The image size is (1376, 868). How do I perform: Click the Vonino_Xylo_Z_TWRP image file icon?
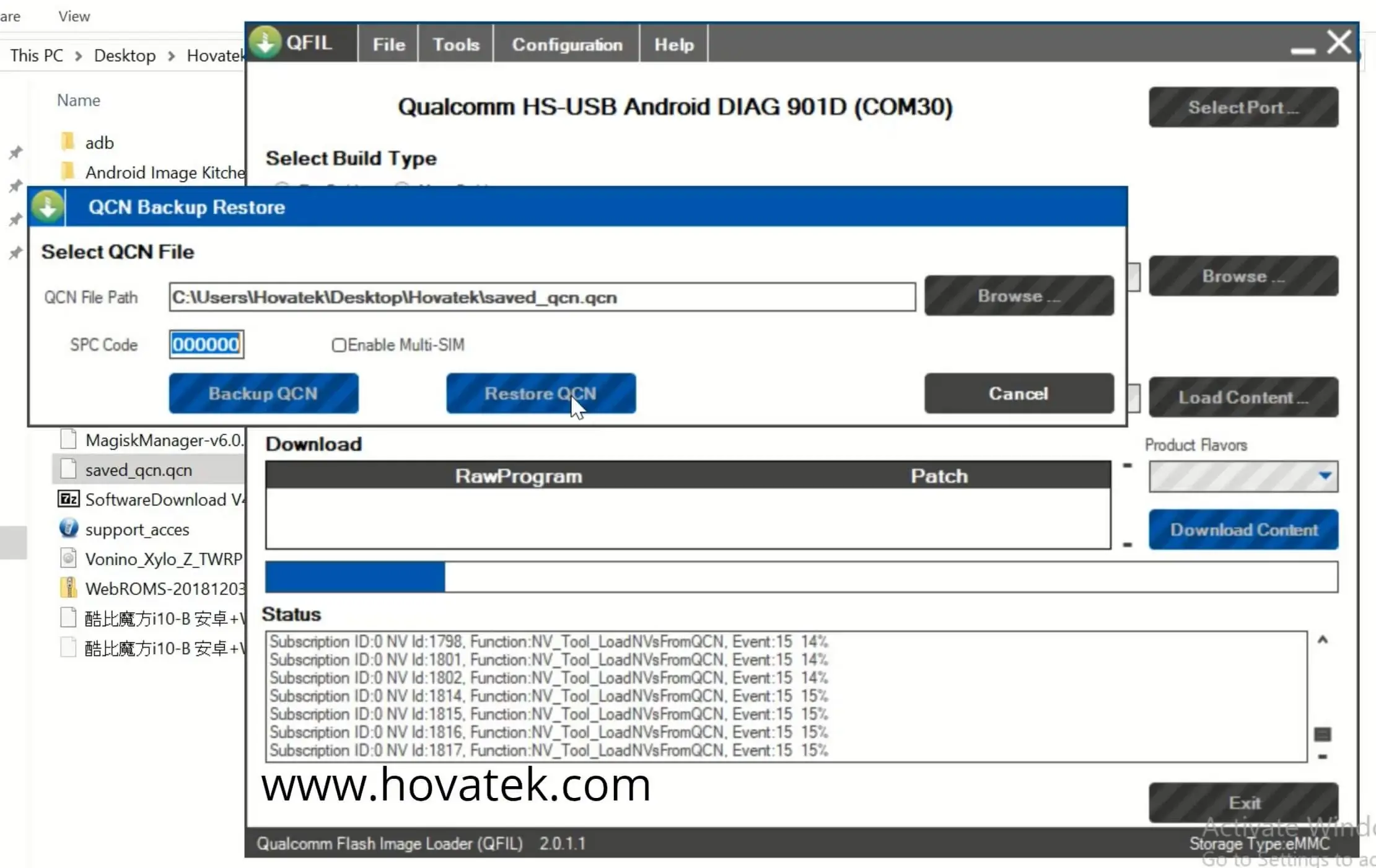pyautogui.click(x=68, y=558)
